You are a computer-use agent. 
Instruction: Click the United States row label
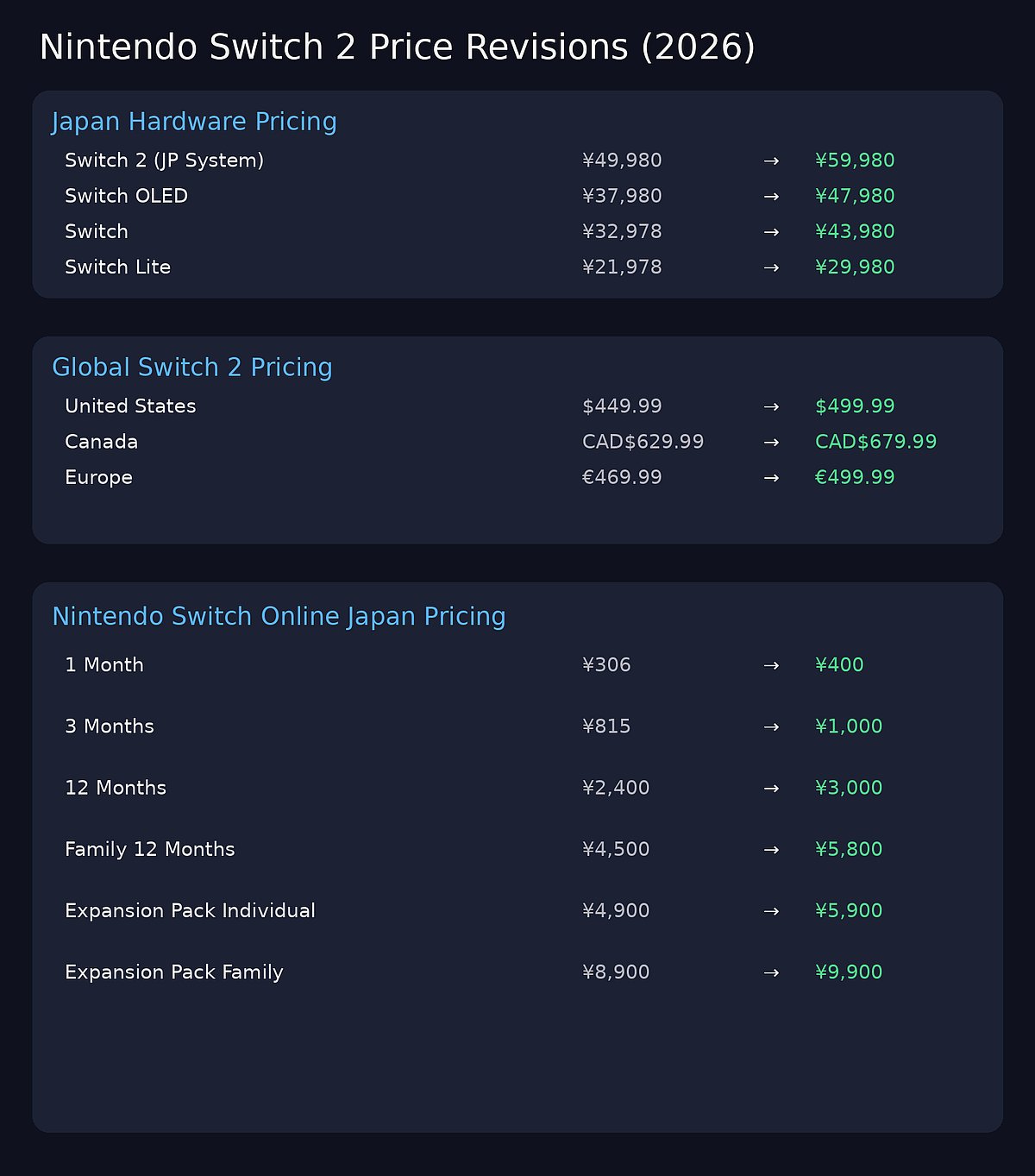(130, 406)
